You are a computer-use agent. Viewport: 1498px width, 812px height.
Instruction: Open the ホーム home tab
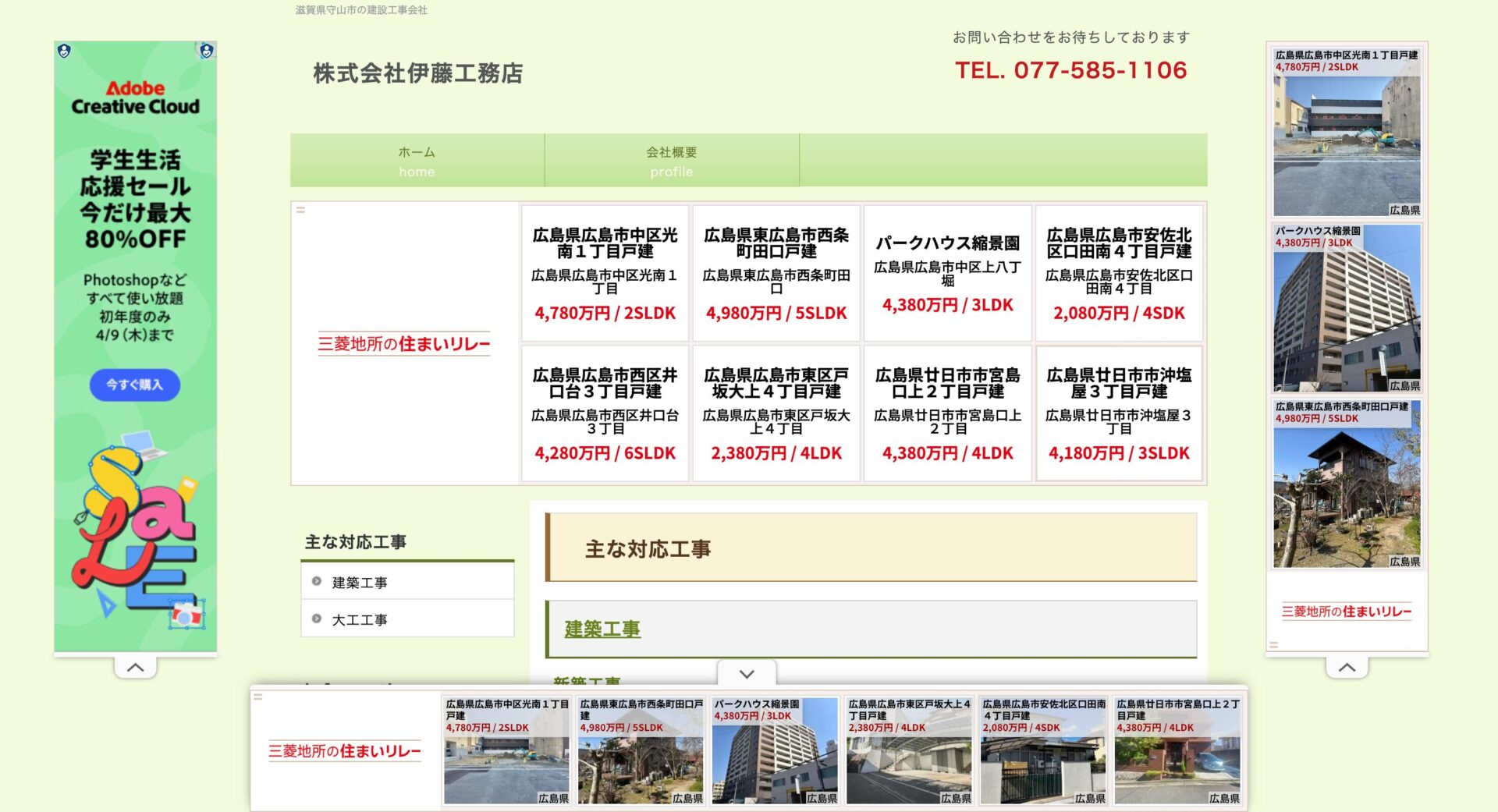point(417,161)
